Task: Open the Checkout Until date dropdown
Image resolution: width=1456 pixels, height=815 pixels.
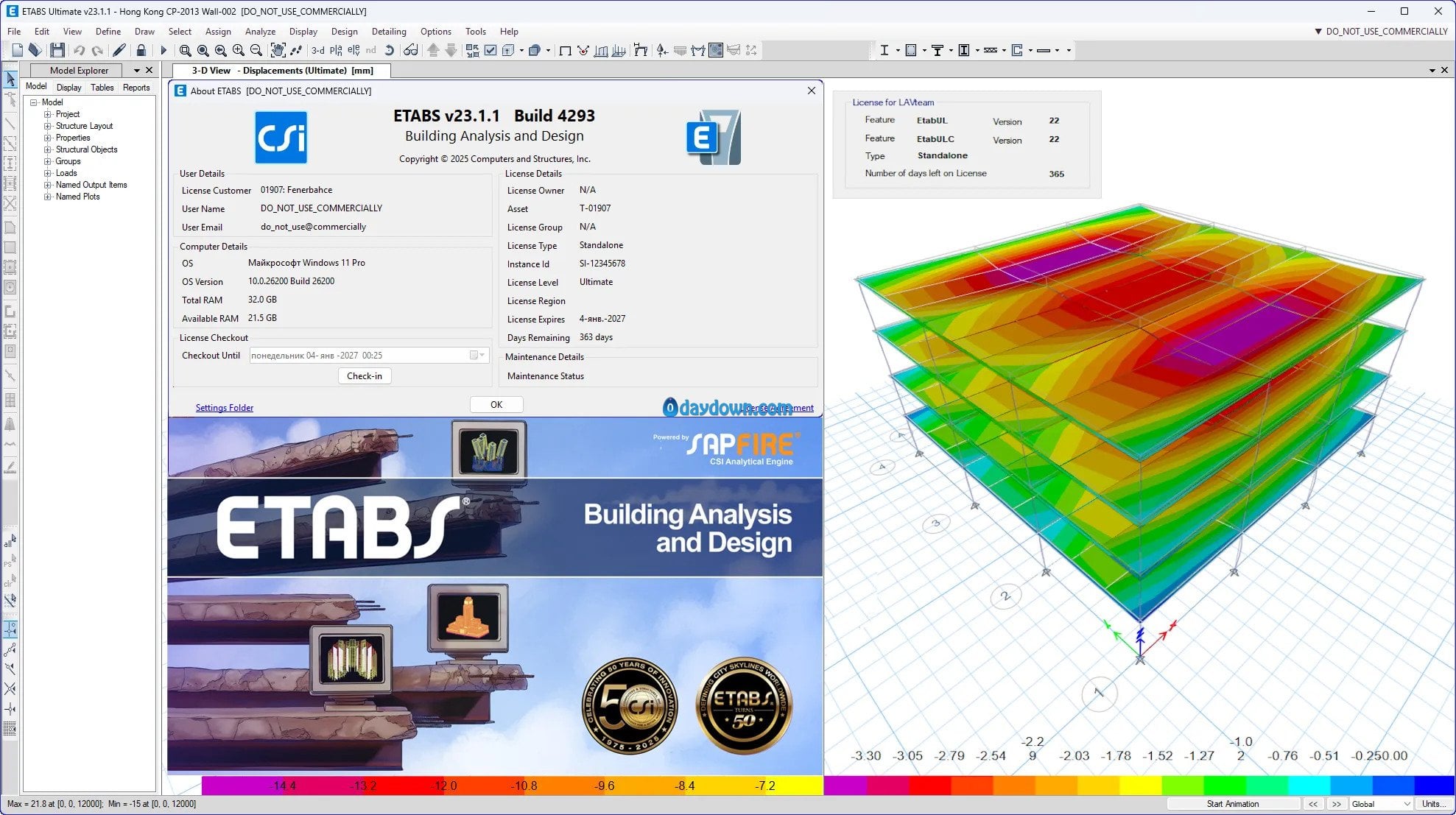Action: tap(482, 356)
